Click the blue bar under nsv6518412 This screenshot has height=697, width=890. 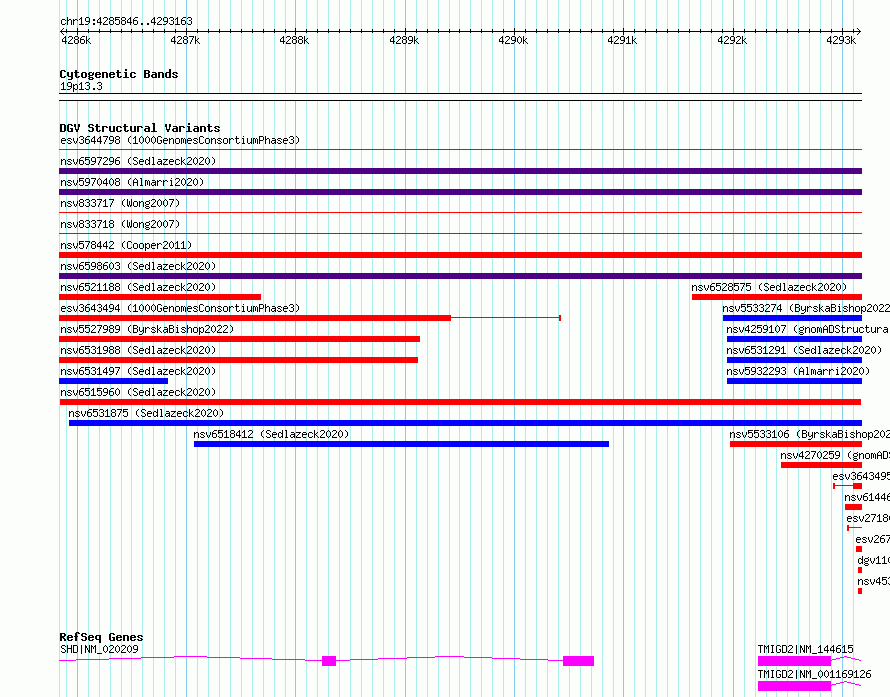401,444
